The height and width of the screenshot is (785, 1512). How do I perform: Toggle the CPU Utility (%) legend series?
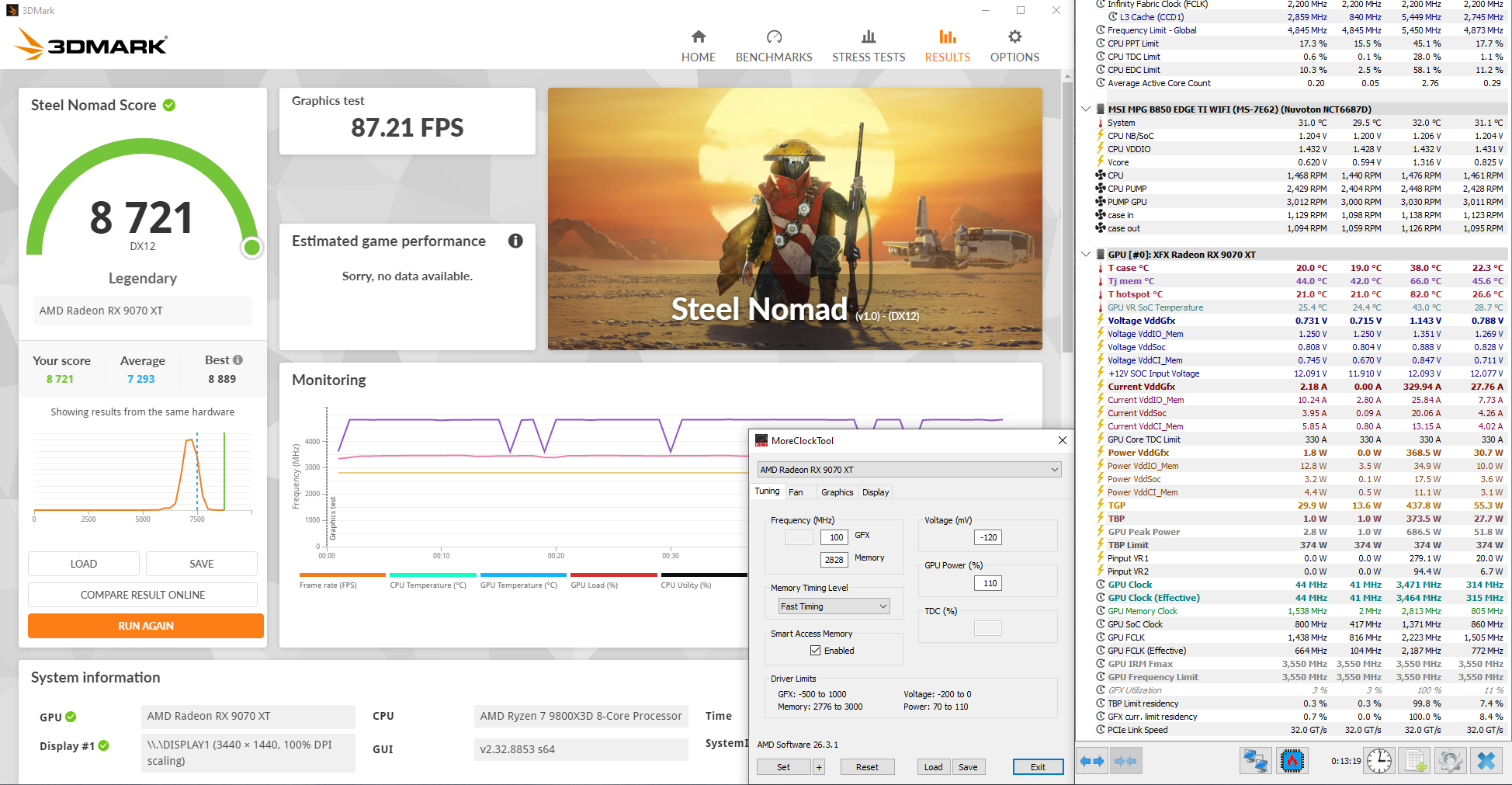[704, 580]
